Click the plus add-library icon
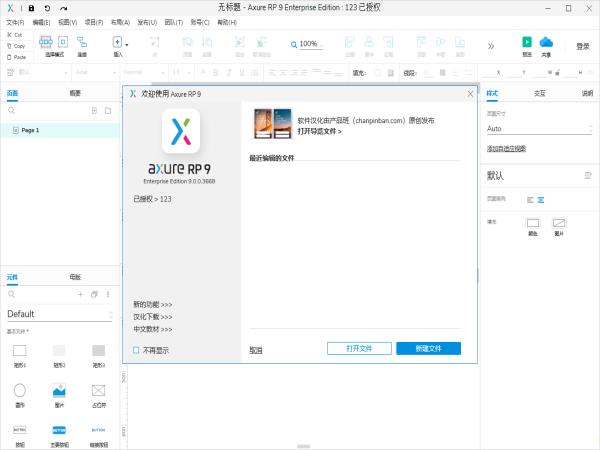The image size is (600, 450). pyautogui.click(x=80, y=294)
